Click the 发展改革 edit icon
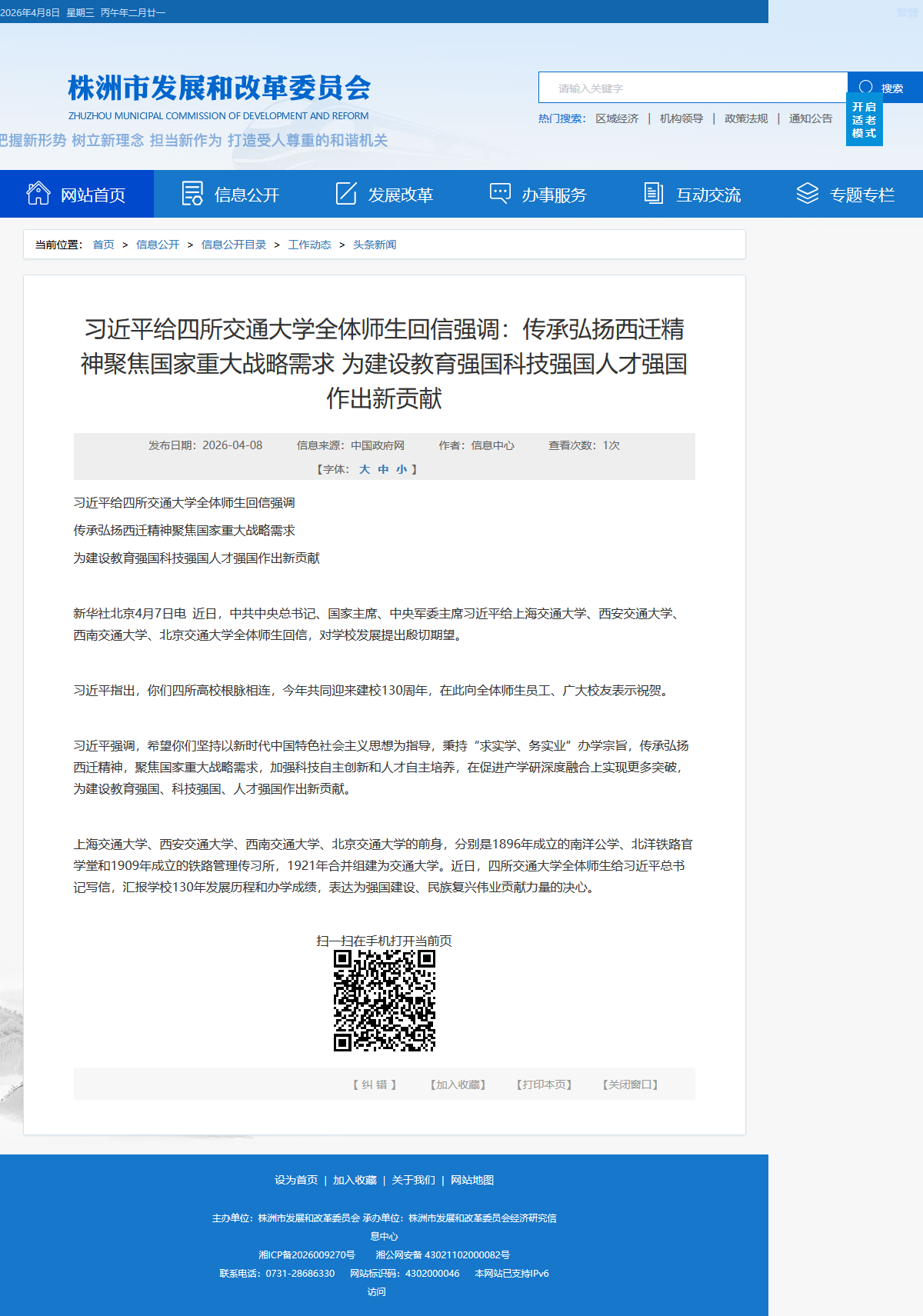 pyautogui.click(x=346, y=194)
